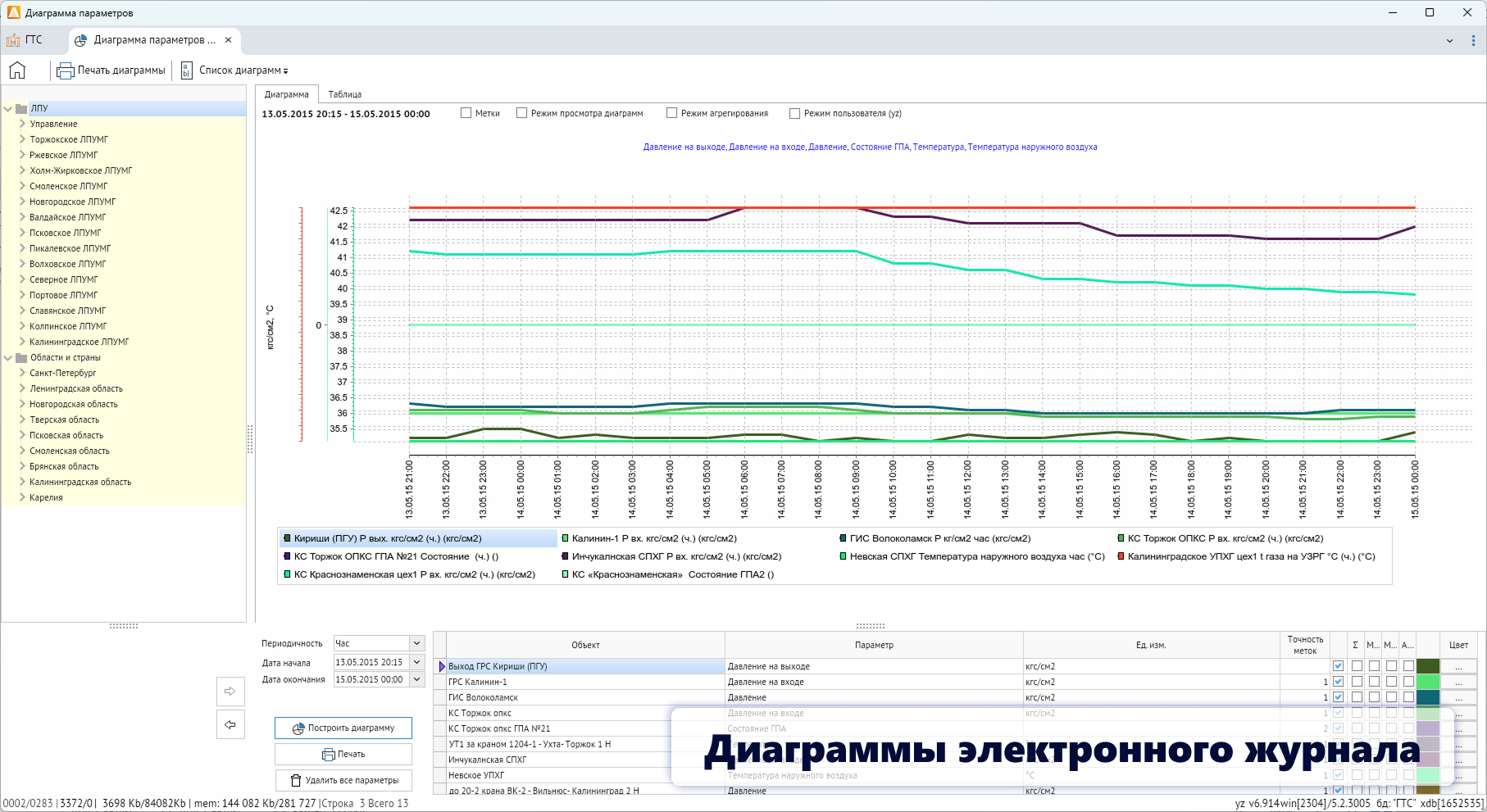Click the КС Краснознаменская цех1 legend marker
The width and height of the screenshot is (1487, 812).
[287, 574]
